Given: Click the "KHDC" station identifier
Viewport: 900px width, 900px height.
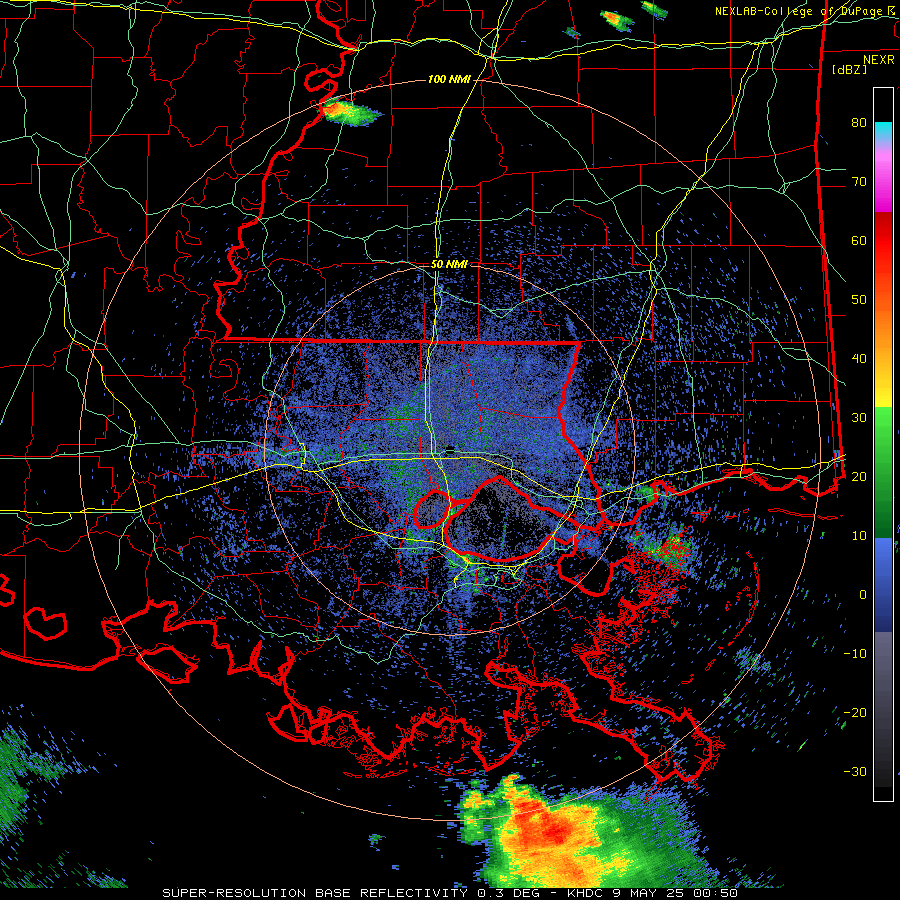Looking at the screenshot, I should pos(587,893).
